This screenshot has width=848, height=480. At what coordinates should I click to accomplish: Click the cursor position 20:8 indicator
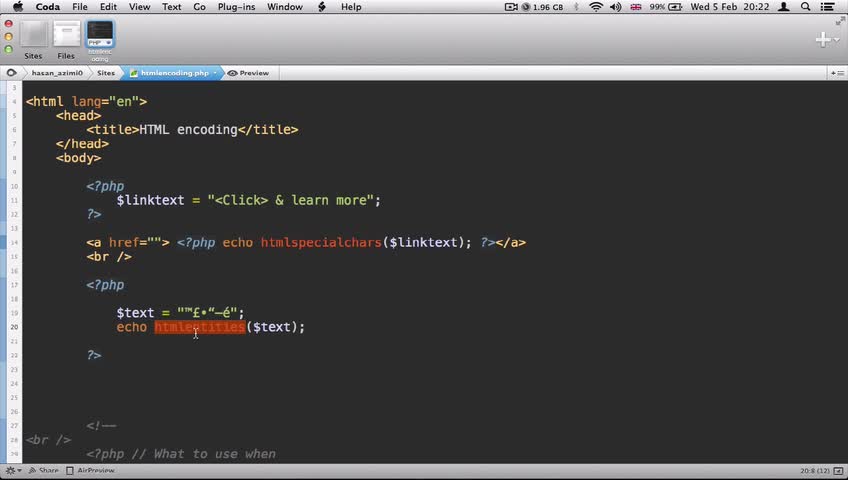(814, 471)
